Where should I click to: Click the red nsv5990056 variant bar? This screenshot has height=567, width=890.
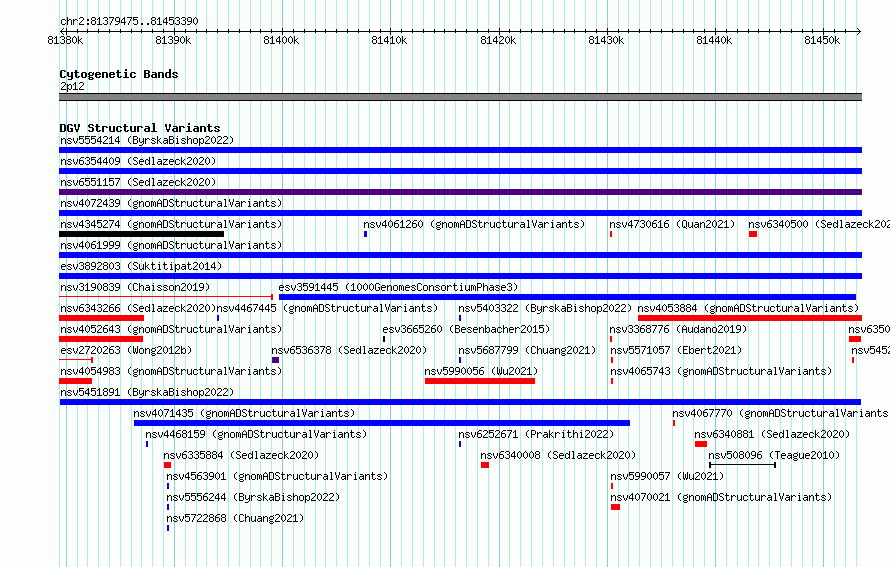pyautogui.click(x=480, y=381)
